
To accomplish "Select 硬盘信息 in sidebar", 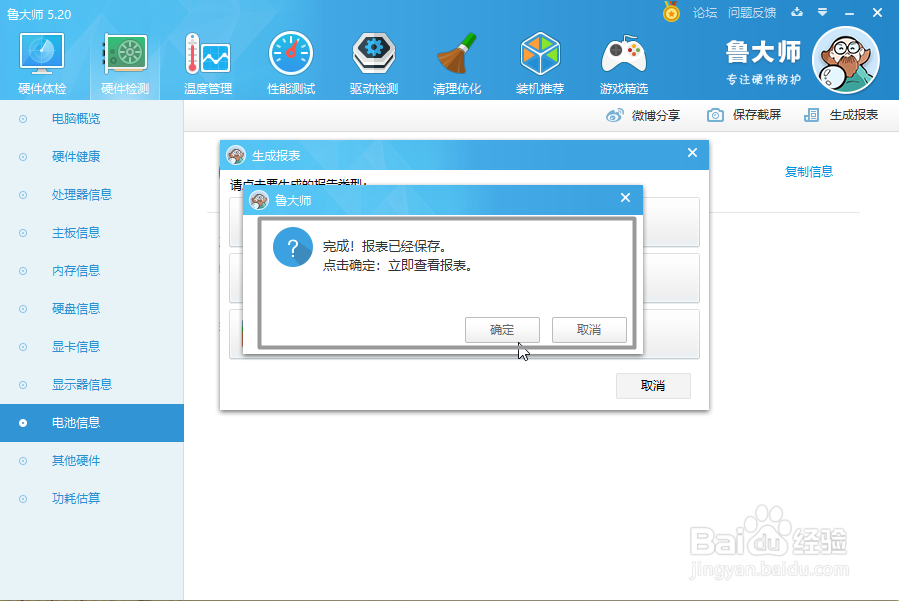I will coord(92,309).
